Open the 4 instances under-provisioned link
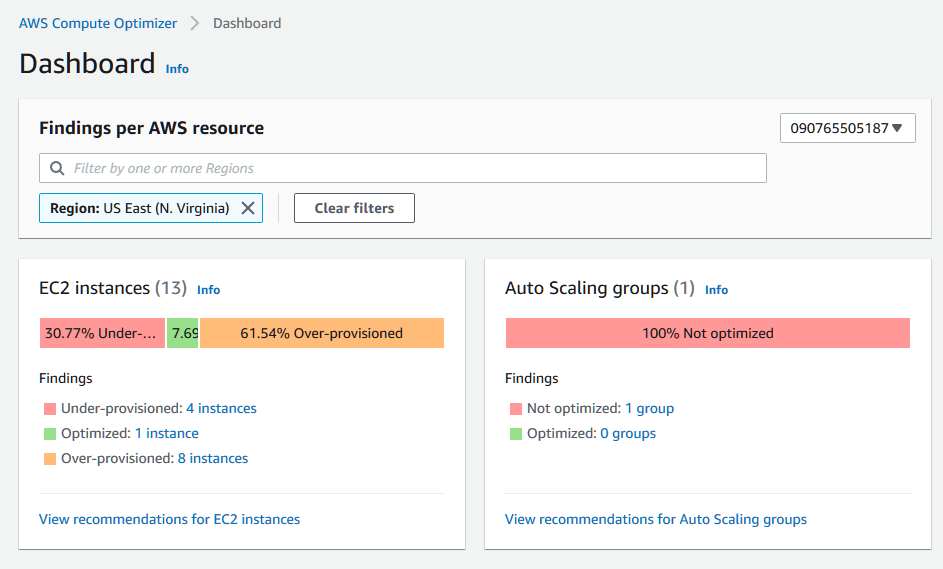This screenshot has width=943, height=569. 221,408
